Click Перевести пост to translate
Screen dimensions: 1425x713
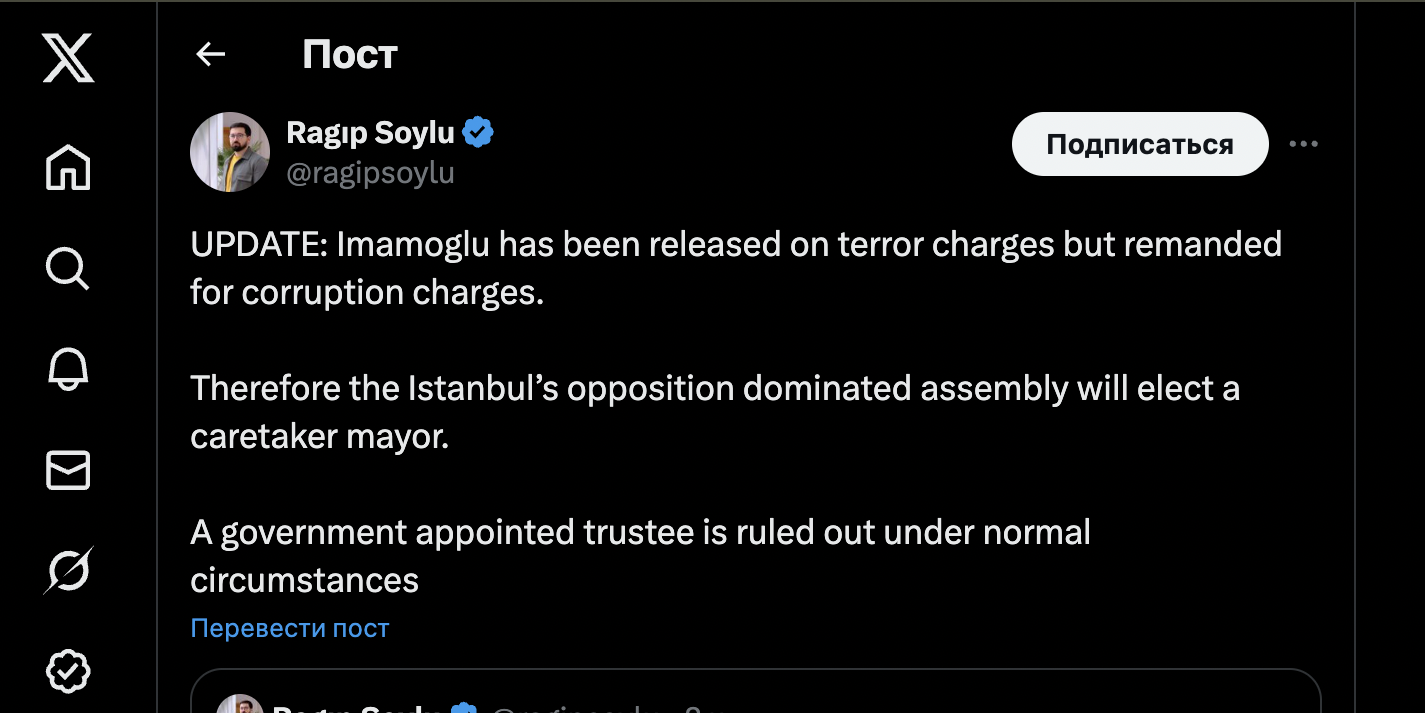coord(290,628)
